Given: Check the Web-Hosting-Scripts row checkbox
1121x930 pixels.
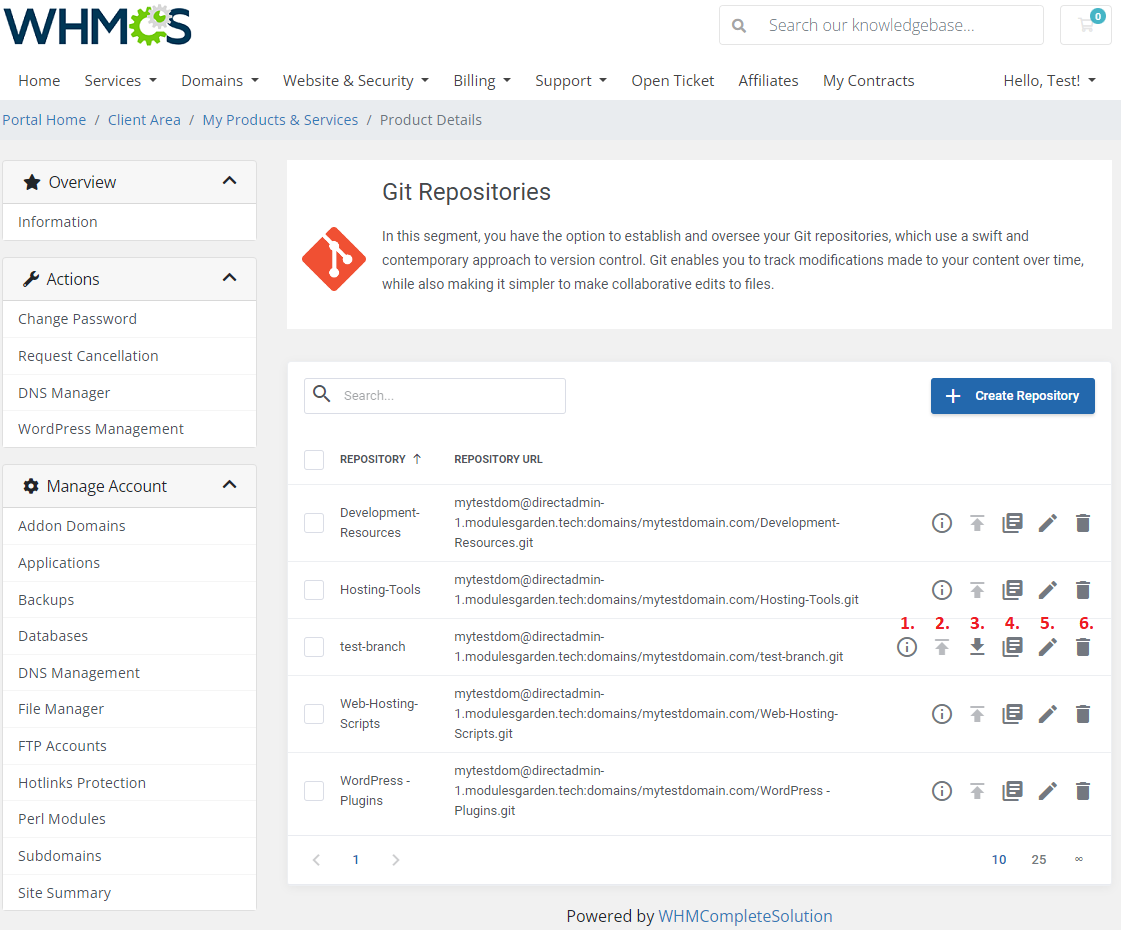Looking at the screenshot, I should [314, 713].
